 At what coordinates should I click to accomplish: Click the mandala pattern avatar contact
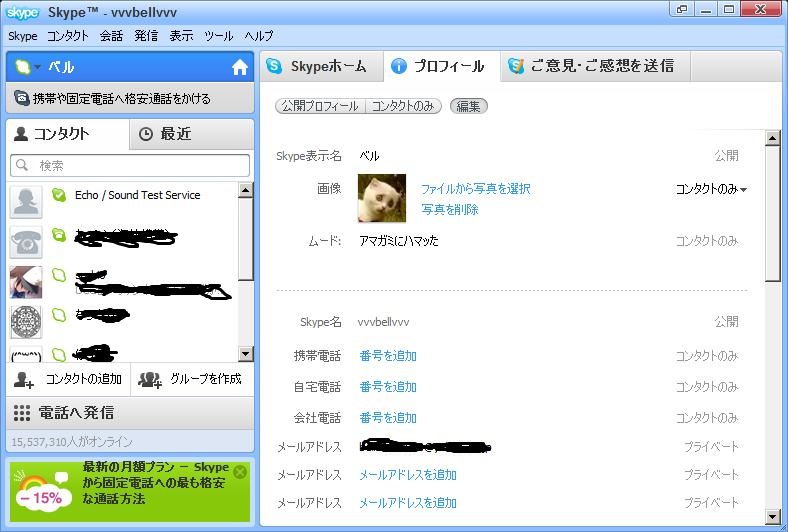[x=26, y=322]
